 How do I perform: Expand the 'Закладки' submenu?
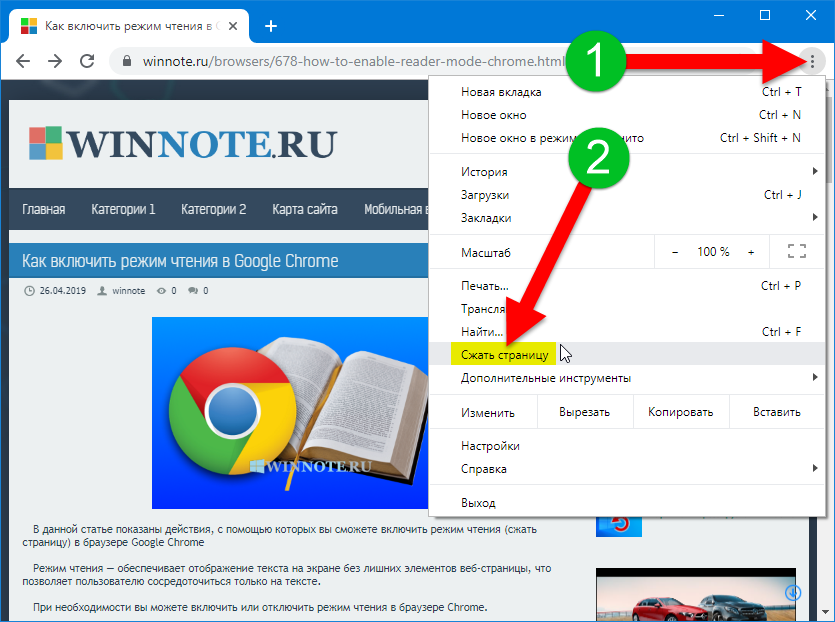627,217
